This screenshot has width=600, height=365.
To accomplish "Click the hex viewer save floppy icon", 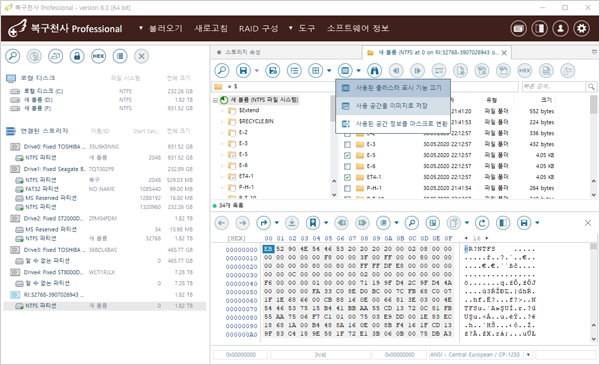I will (524, 223).
